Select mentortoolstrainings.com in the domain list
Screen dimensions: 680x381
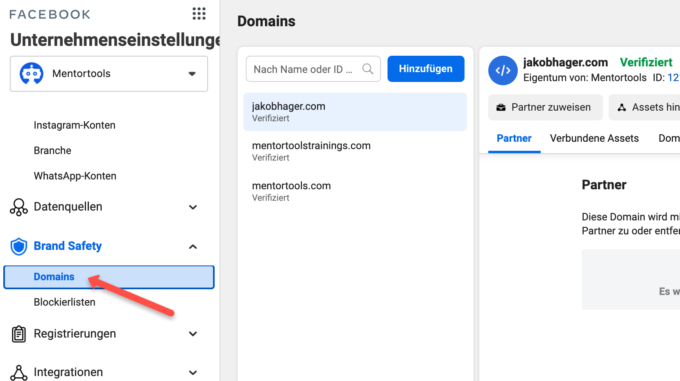point(355,151)
